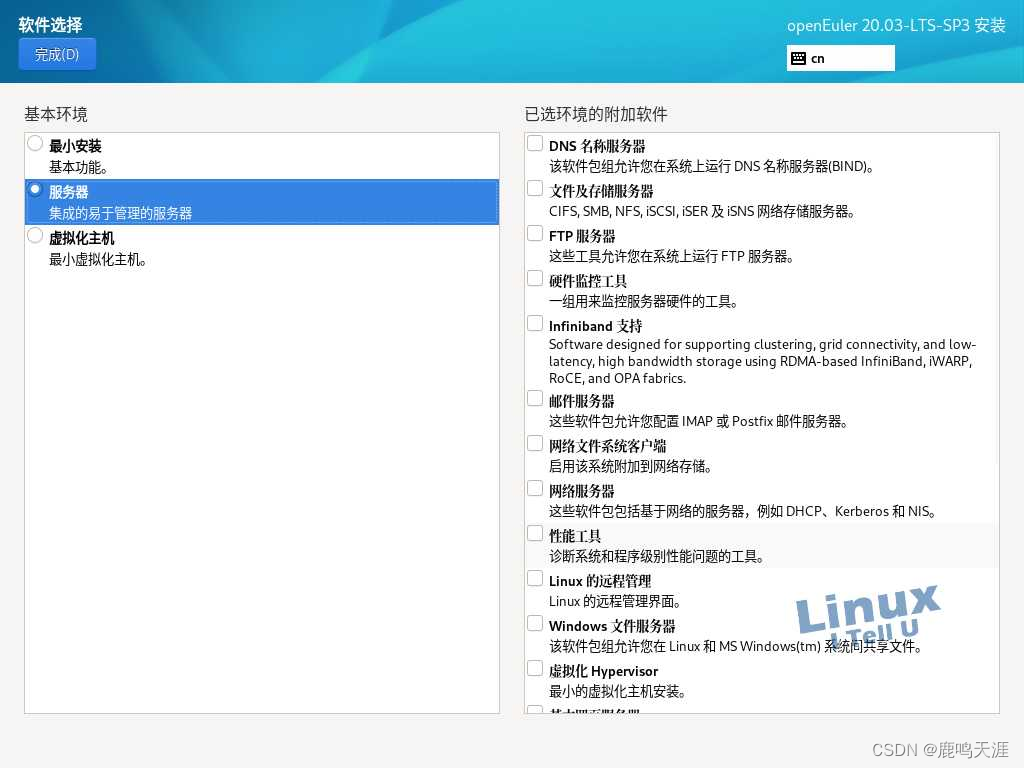
Task: Click the FTP 服务器 label
Action: pyautogui.click(x=582, y=236)
